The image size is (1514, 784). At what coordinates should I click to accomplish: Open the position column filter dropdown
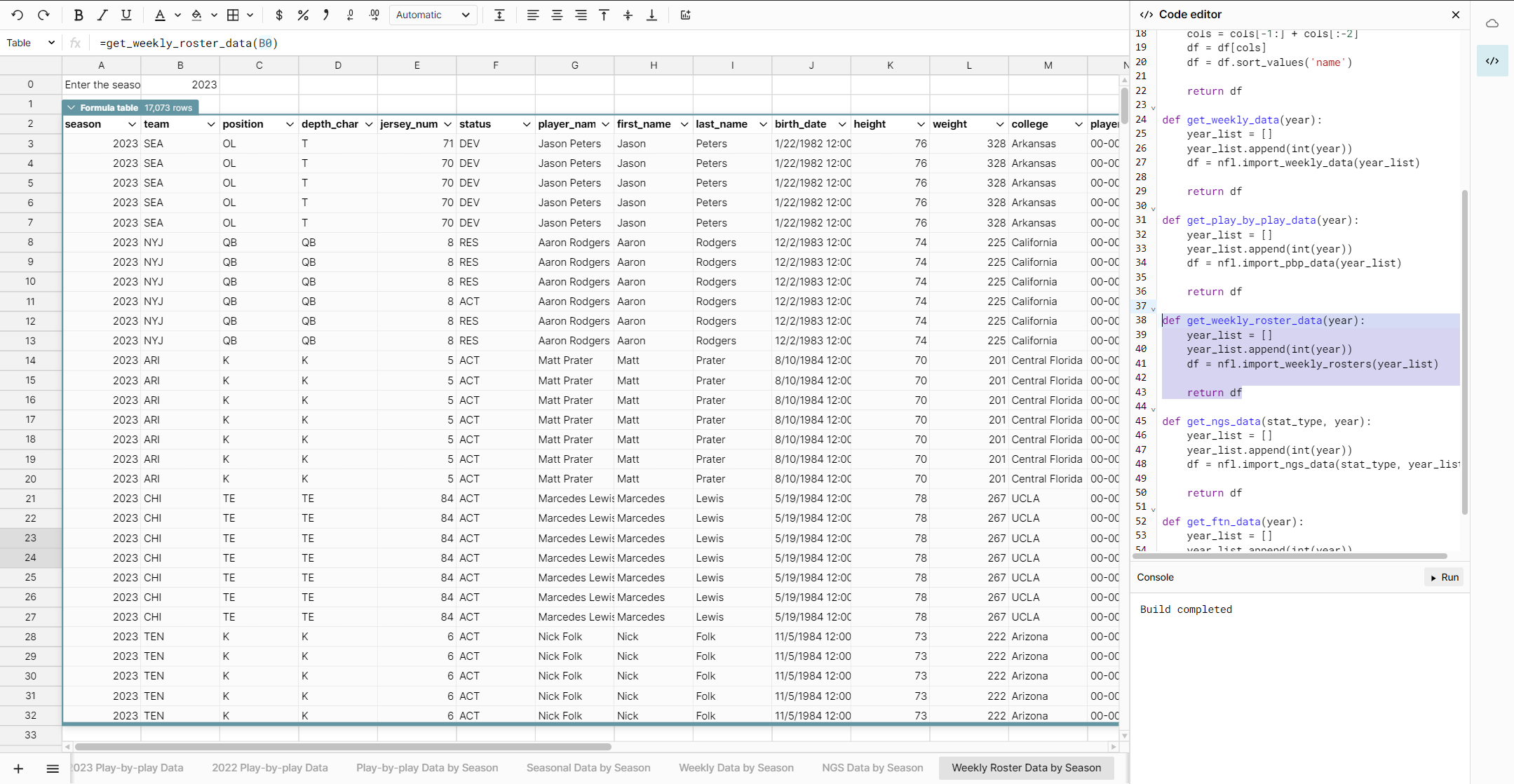click(290, 124)
